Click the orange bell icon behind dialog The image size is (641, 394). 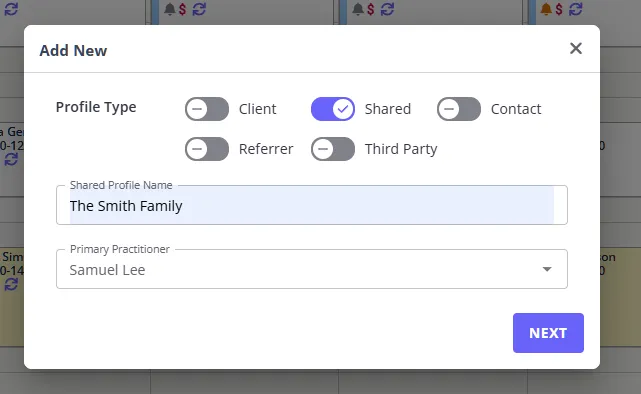(546, 9)
